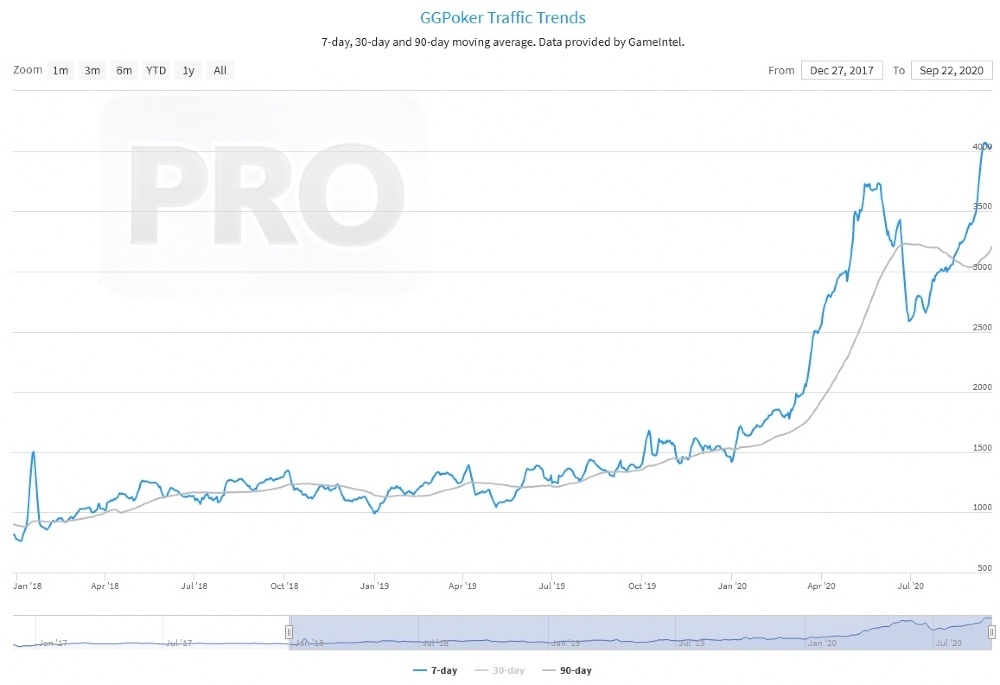Click the right navigator range handle
The image size is (1000, 685).
[x=992, y=632]
